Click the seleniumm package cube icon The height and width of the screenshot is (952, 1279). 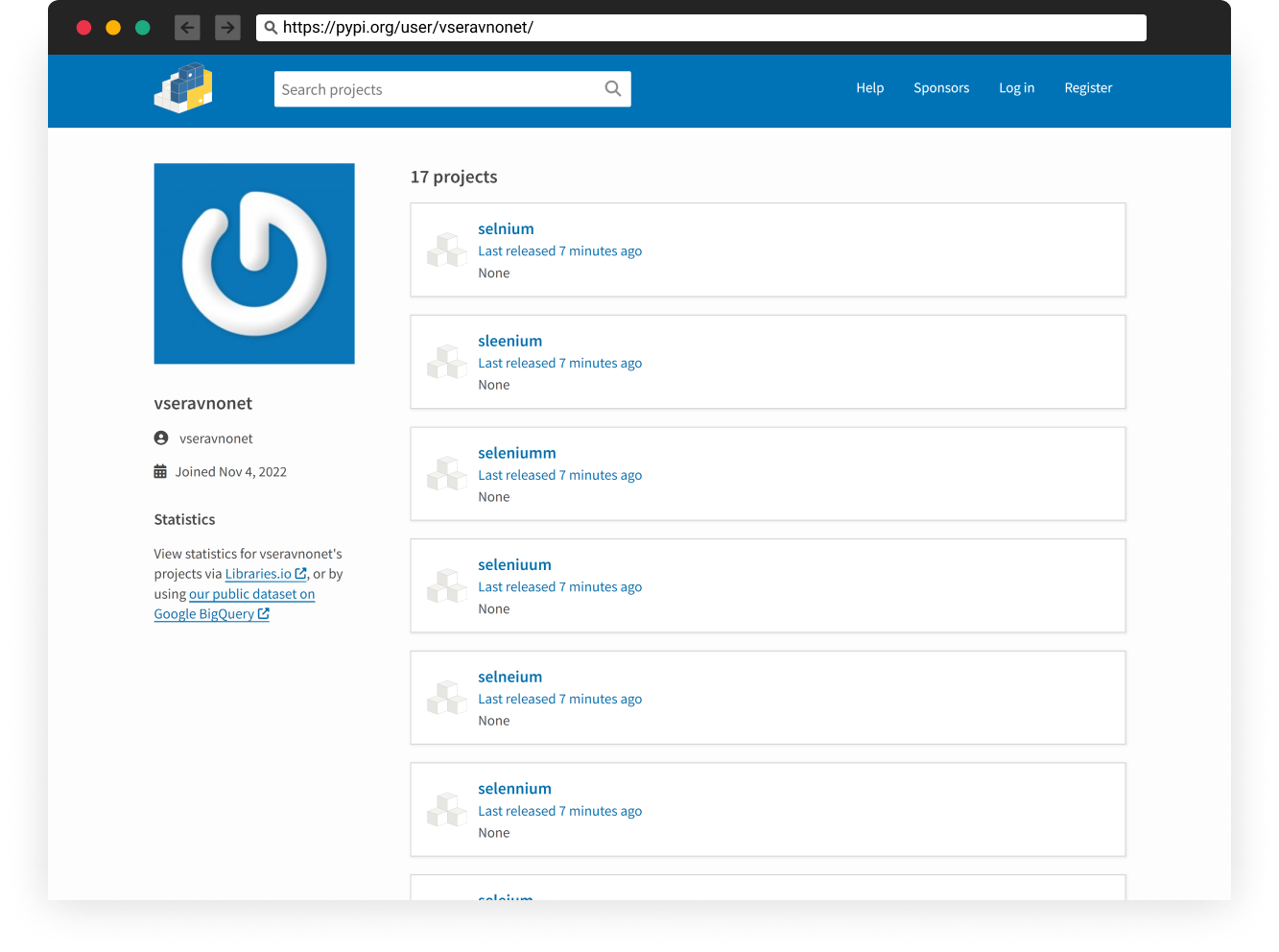pos(447,474)
